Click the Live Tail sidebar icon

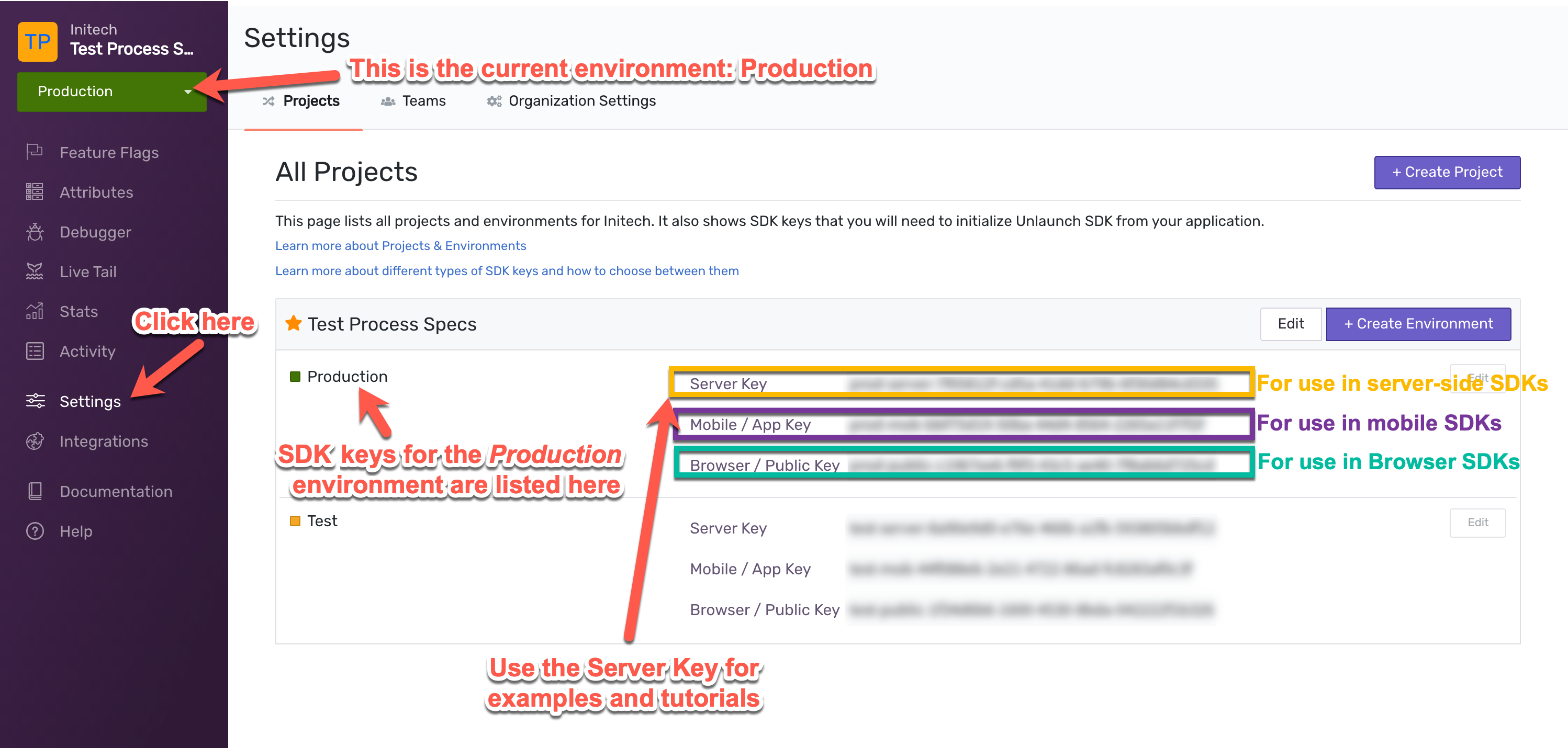coord(34,272)
